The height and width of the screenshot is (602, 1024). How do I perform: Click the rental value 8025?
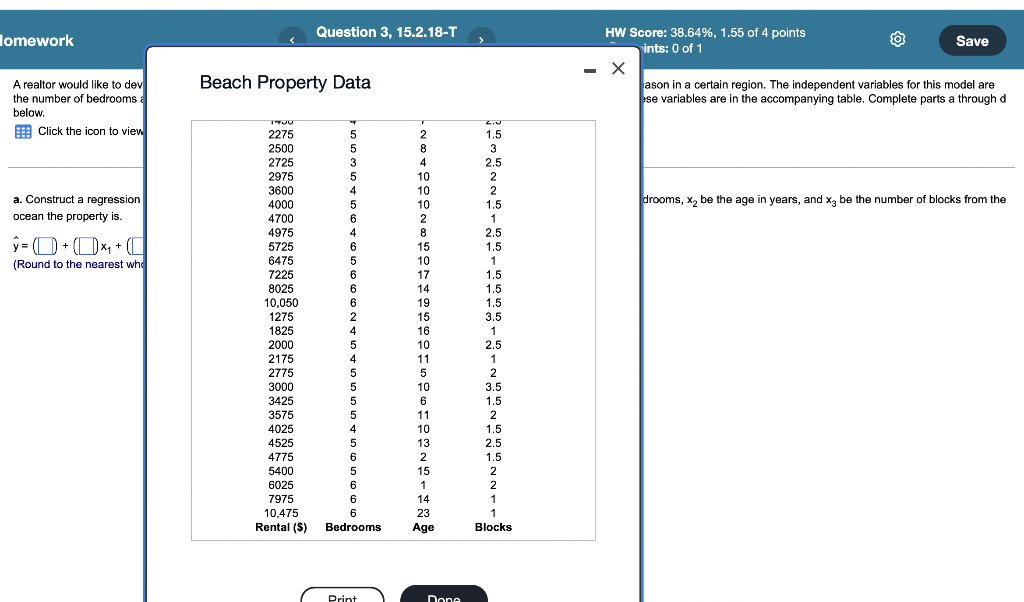click(x=281, y=289)
